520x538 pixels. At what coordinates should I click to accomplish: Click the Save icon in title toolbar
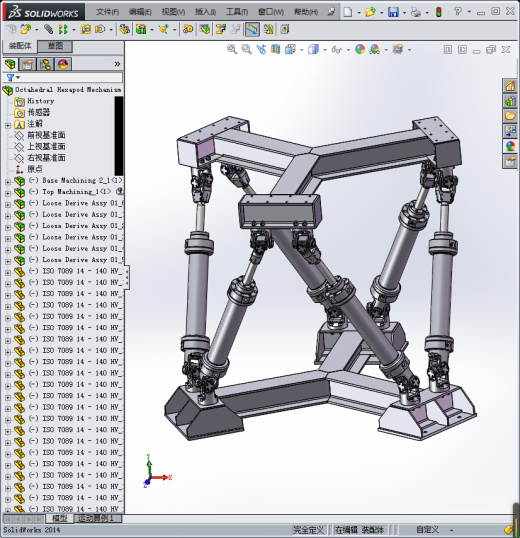(x=393, y=12)
